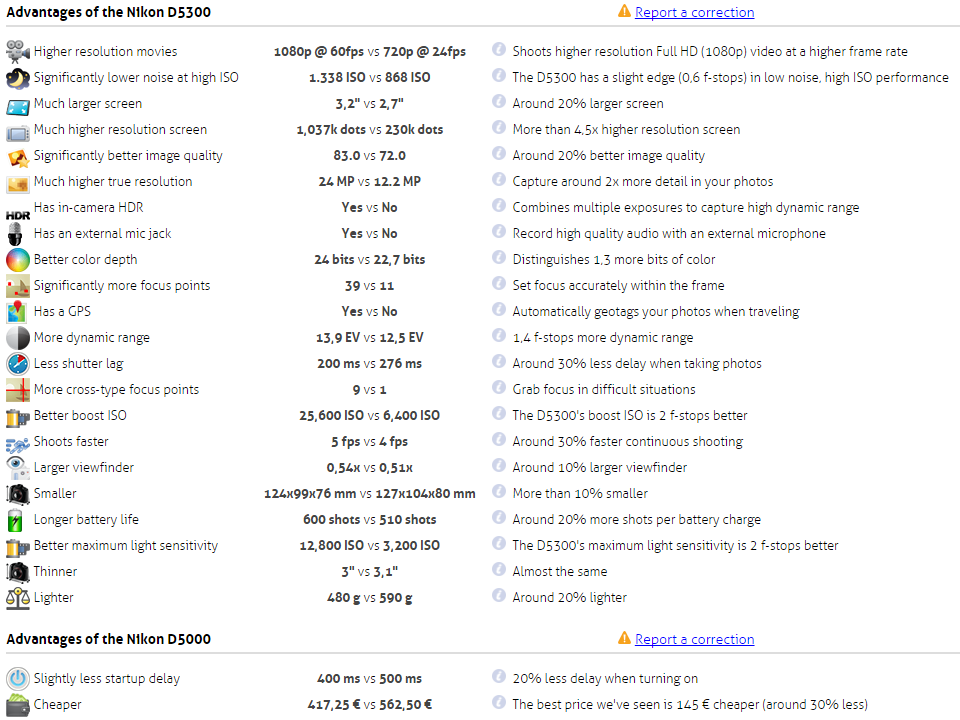Click the warning icon beside D5000 Report a correction
Viewport: 960px width, 720px height.
pyautogui.click(x=624, y=638)
